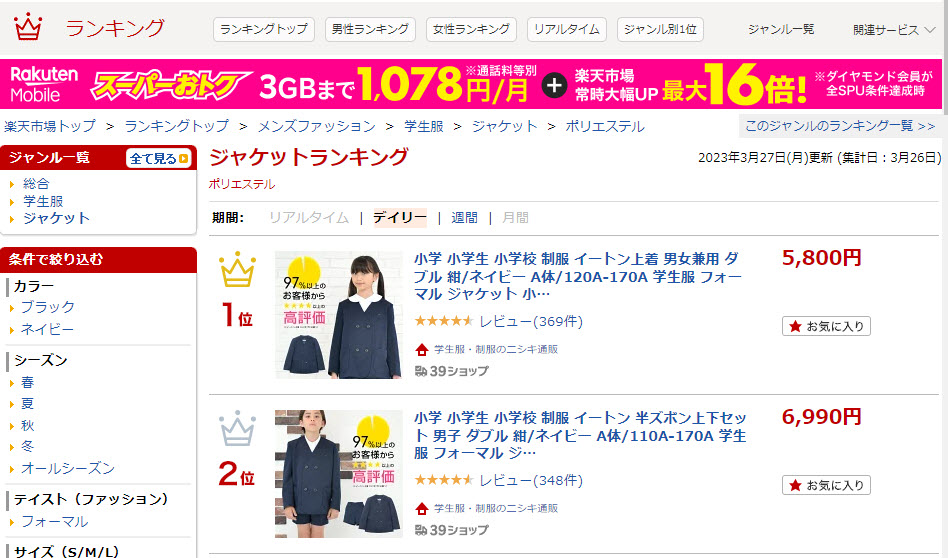Add the 6,990円 item to お気に入り

point(826,485)
